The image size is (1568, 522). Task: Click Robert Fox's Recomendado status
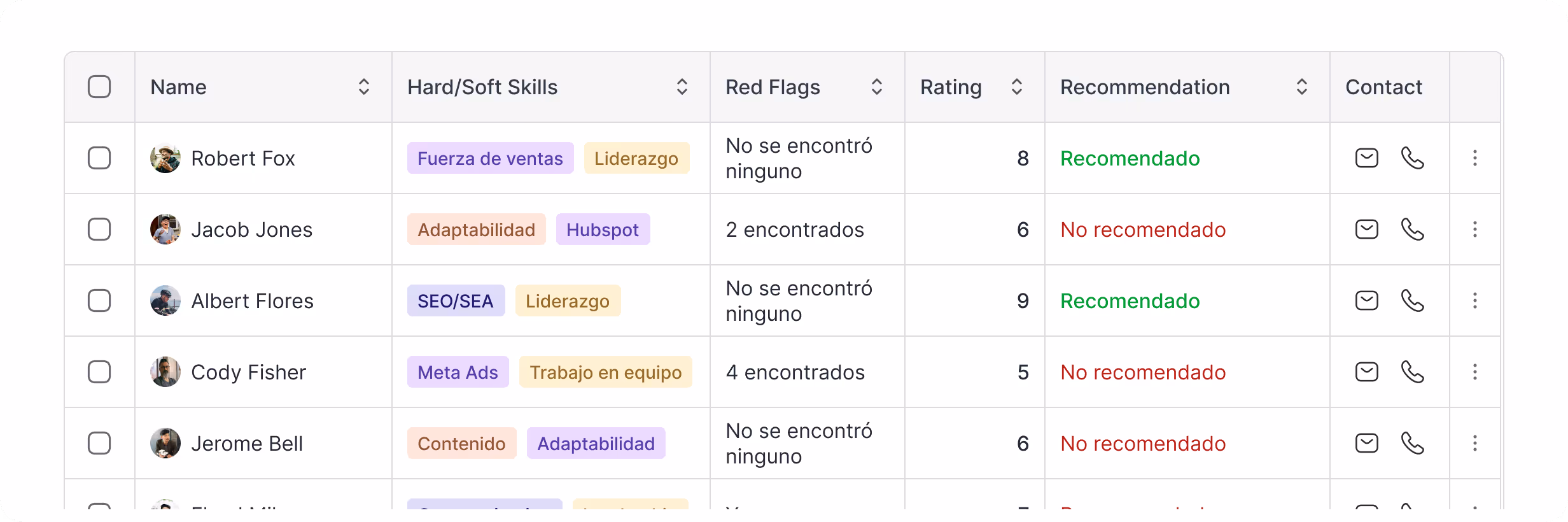pyautogui.click(x=1130, y=159)
